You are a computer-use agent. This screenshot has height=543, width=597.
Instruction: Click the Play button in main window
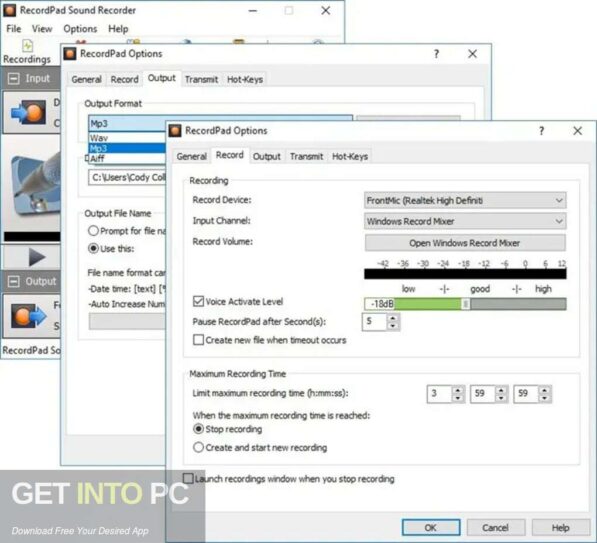(x=37, y=257)
